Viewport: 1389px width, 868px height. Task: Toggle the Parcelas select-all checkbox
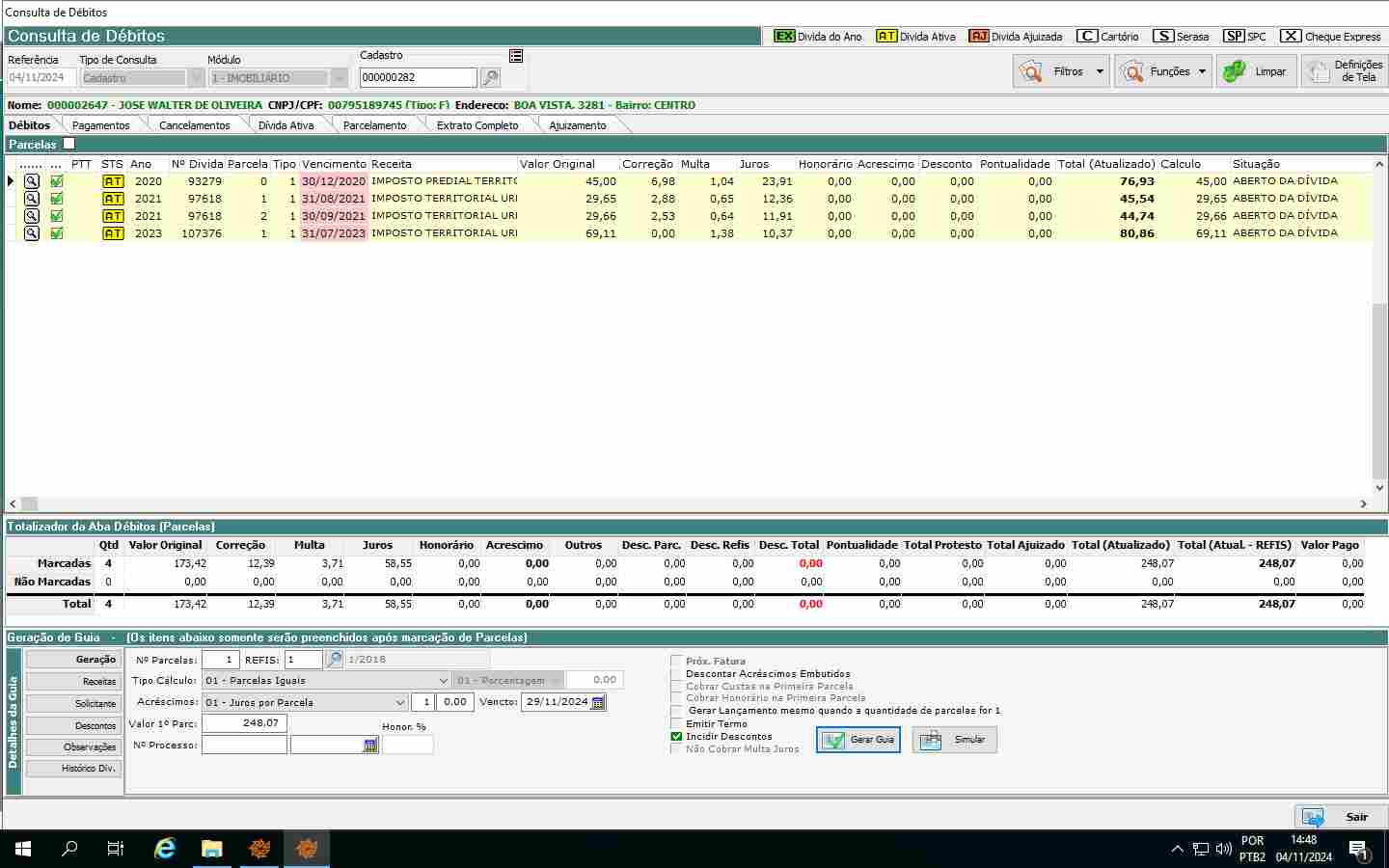tap(68, 145)
